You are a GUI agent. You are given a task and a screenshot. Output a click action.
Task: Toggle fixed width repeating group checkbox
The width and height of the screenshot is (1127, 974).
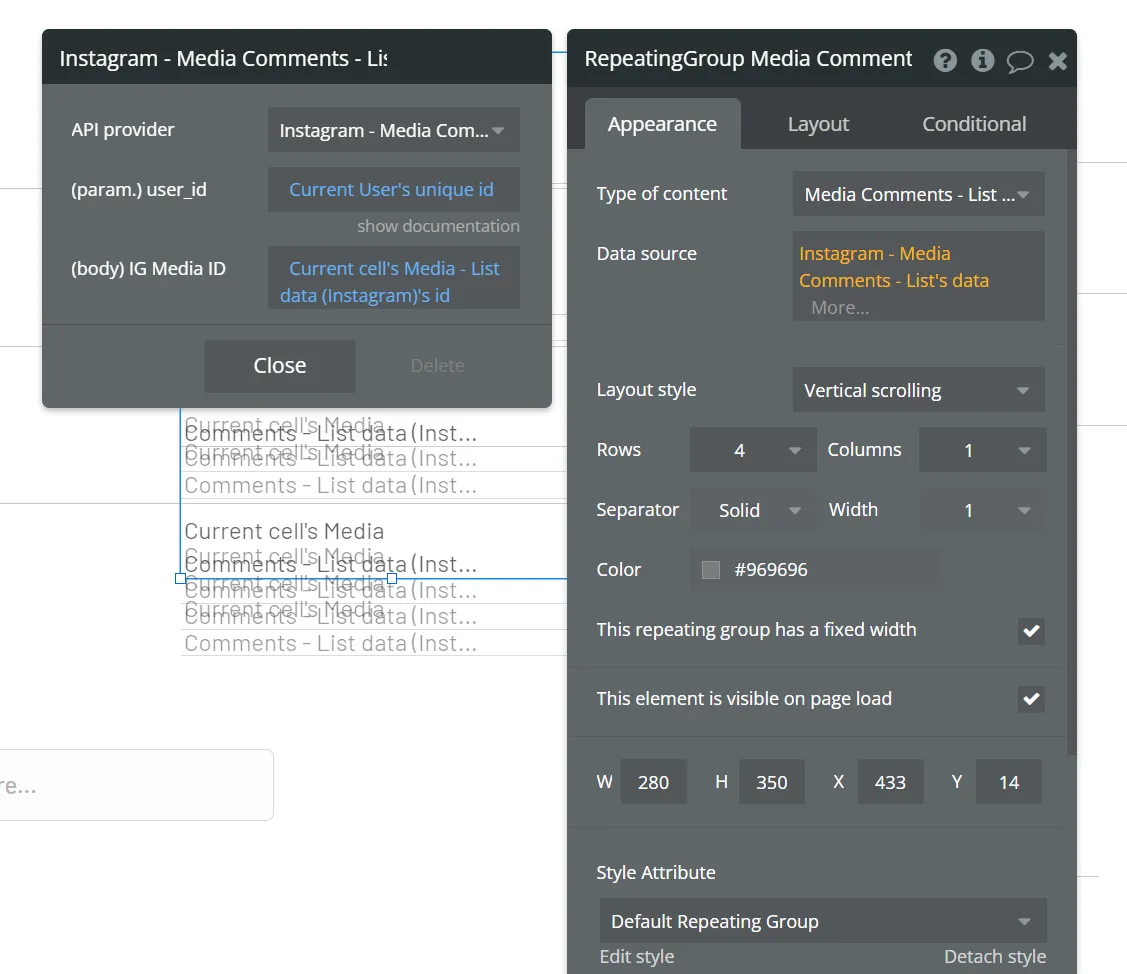1031,631
